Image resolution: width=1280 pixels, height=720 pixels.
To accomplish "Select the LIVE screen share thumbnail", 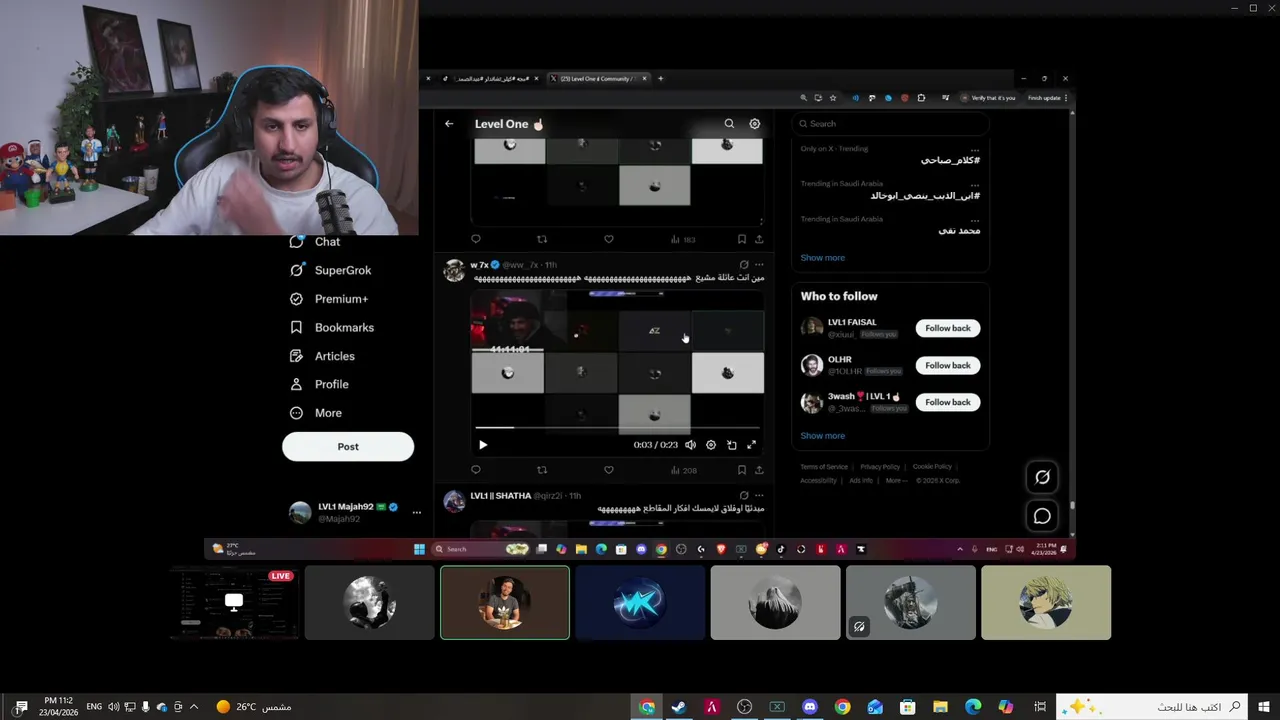I will (234, 602).
